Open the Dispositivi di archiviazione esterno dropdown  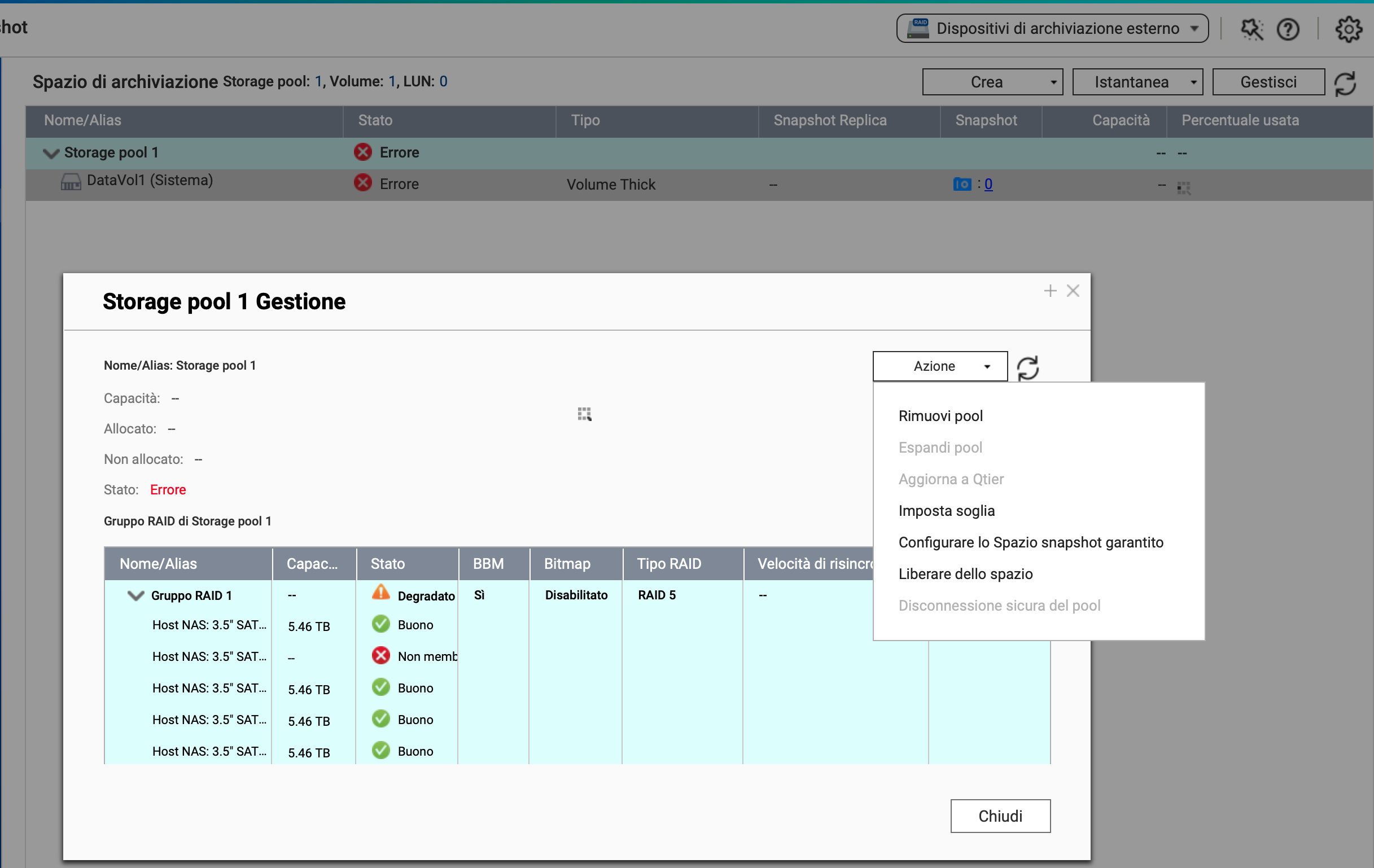click(1052, 29)
